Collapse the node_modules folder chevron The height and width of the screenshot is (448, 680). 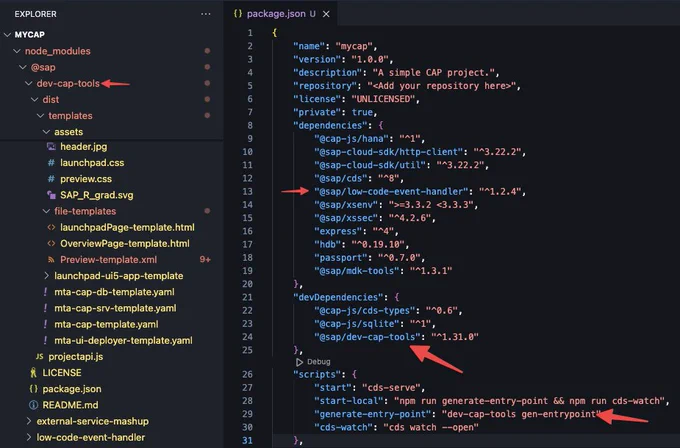tap(17, 51)
